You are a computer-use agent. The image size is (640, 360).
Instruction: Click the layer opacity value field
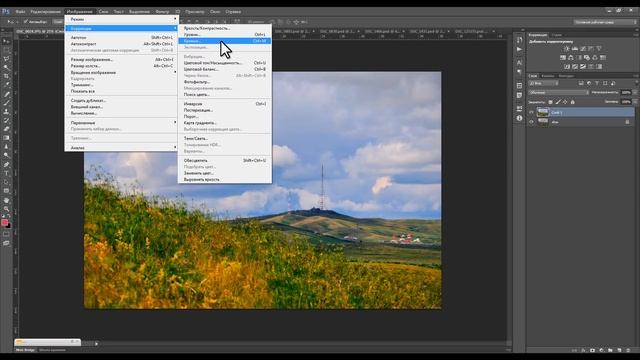[626, 93]
